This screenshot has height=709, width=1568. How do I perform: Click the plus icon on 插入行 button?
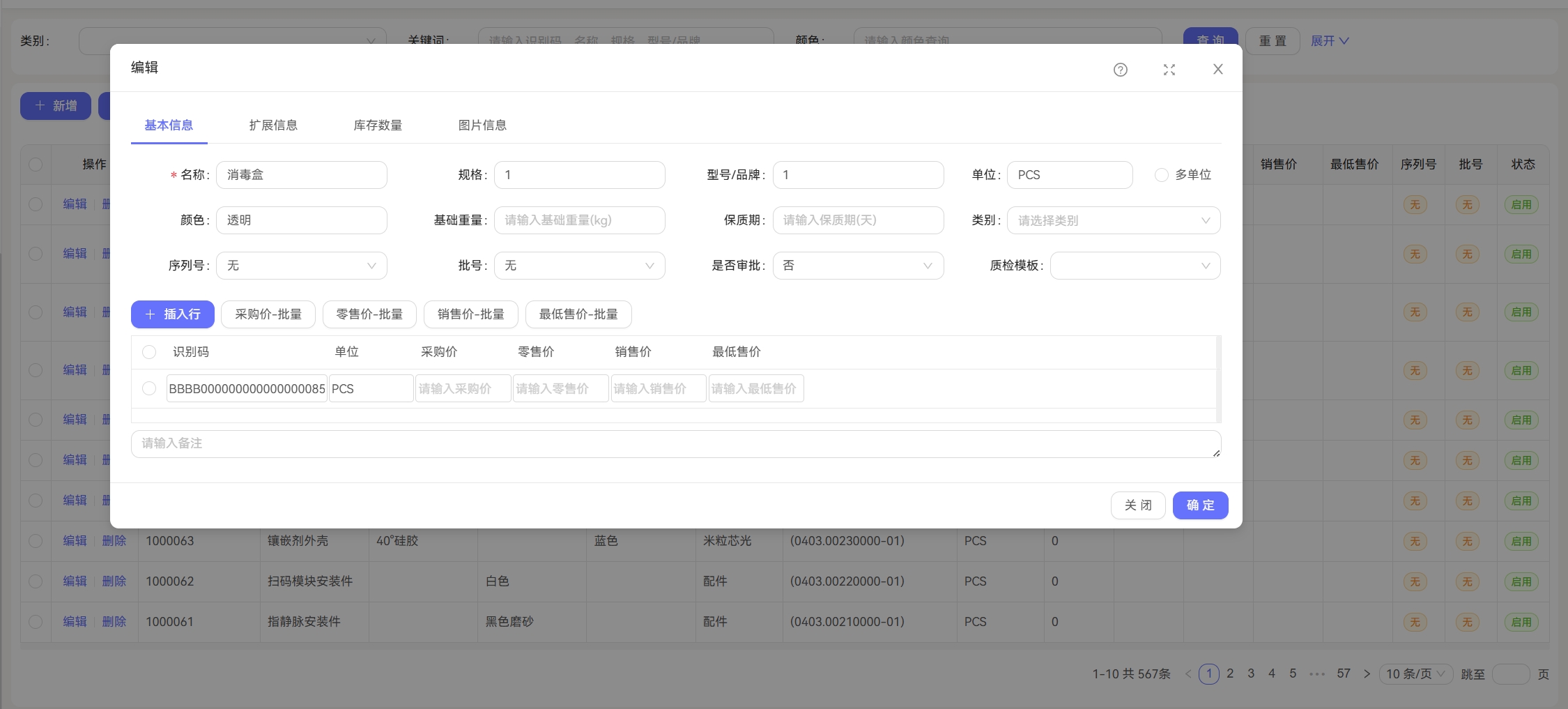[149, 314]
